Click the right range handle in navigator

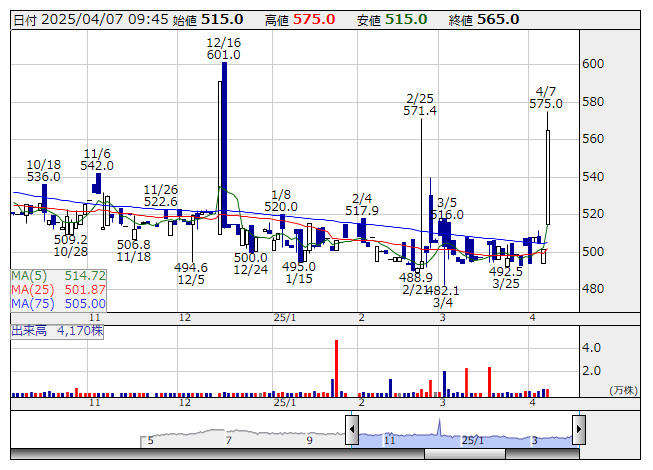click(579, 430)
